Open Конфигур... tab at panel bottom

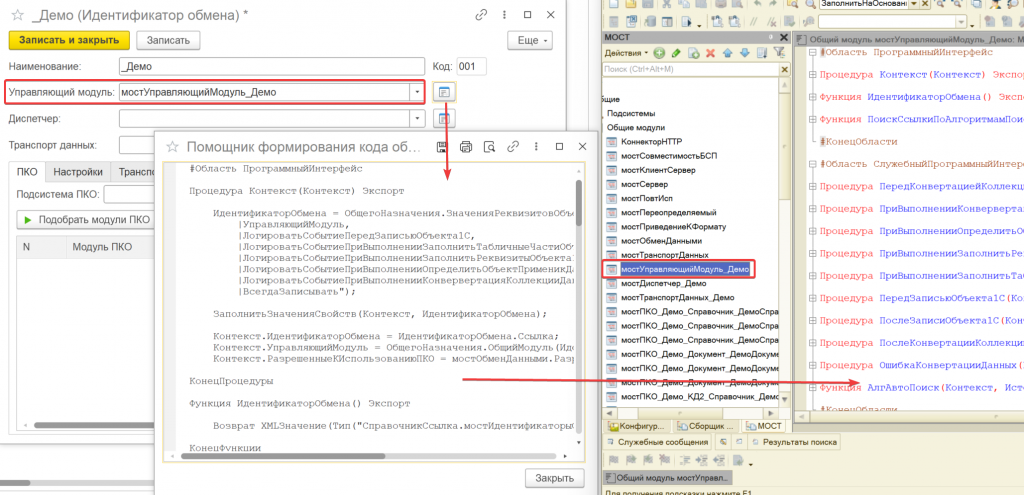[636, 426]
